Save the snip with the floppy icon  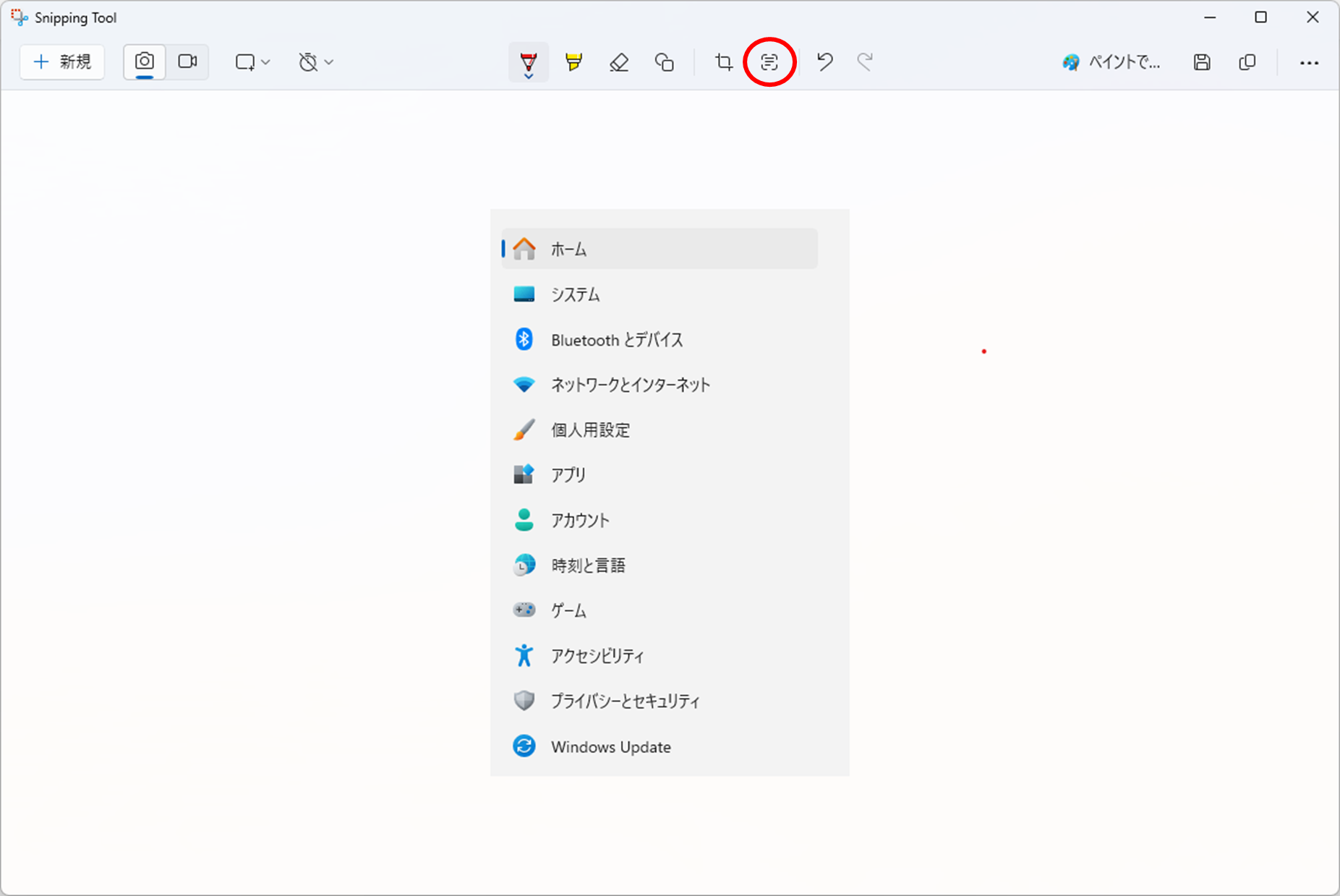[1202, 62]
